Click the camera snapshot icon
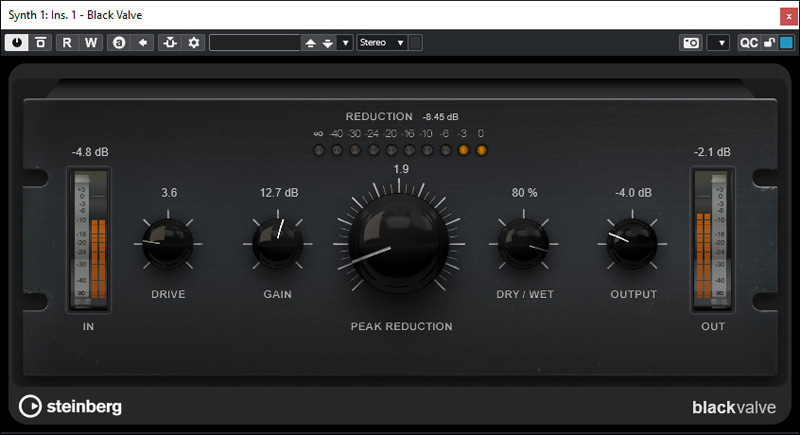 690,43
